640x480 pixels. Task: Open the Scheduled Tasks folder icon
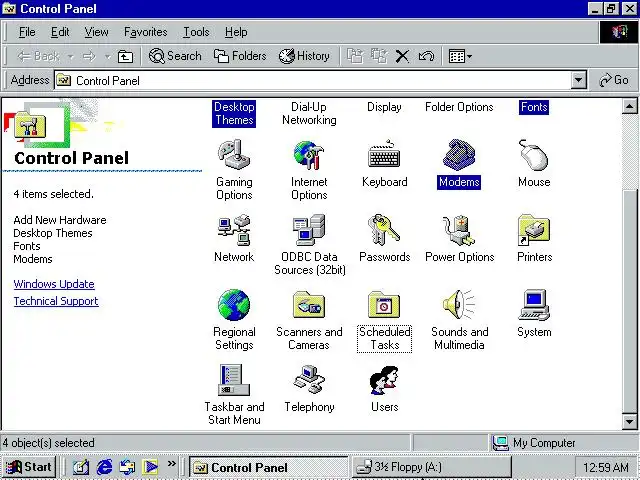point(384,304)
